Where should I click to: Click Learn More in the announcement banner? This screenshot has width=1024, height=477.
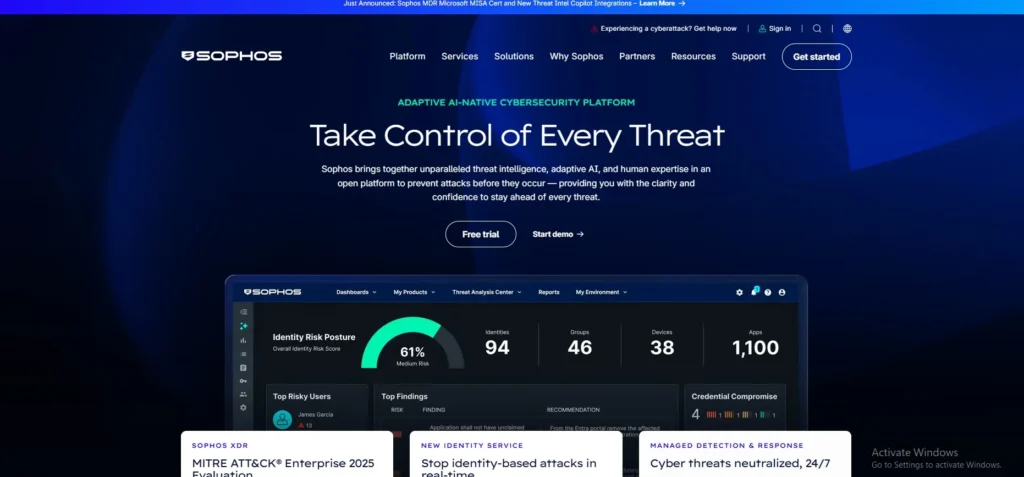[x=657, y=3]
